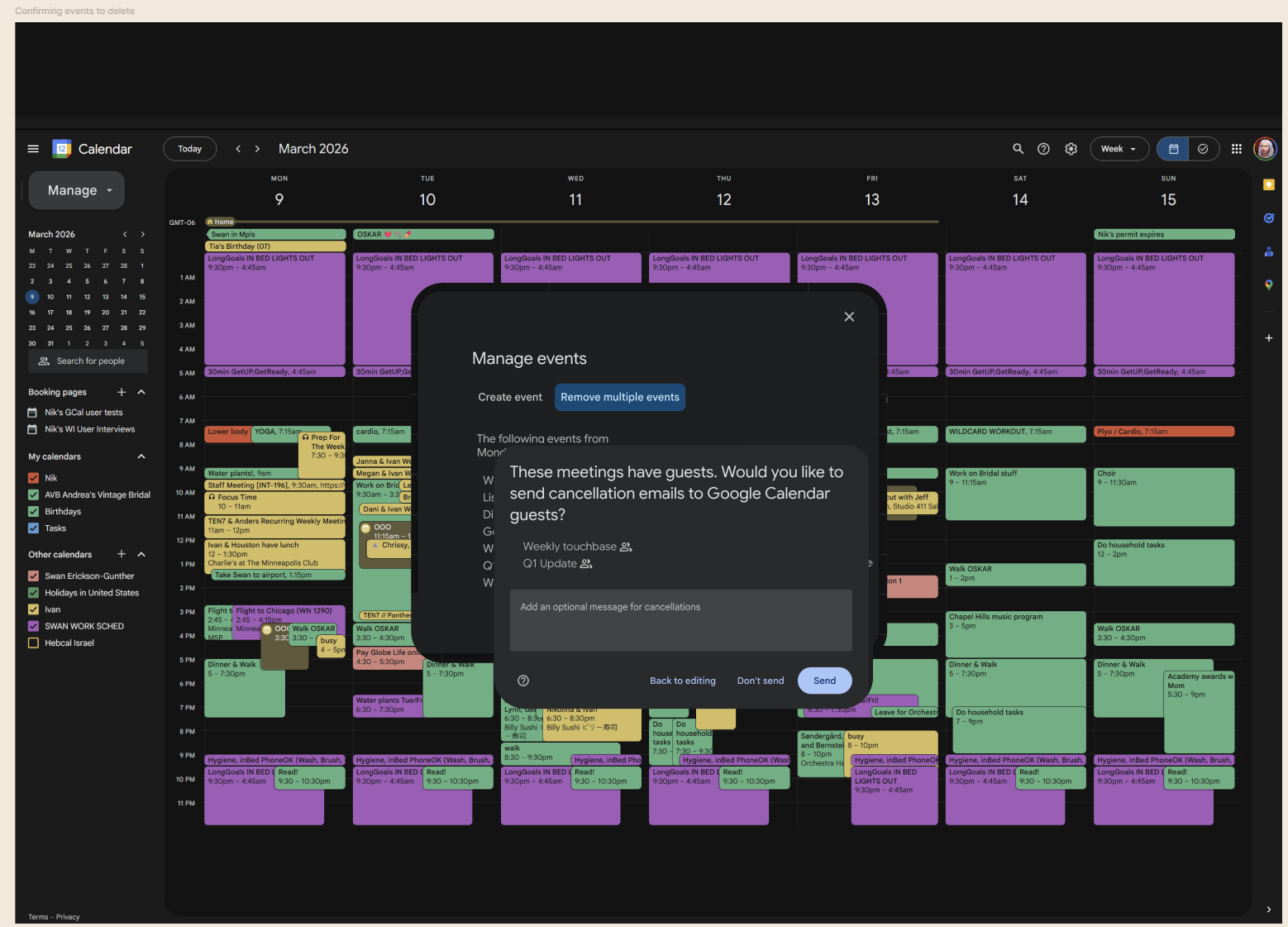Open the Google account avatar
This screenshot has width=1288, height=927.
pos(1265,149)
